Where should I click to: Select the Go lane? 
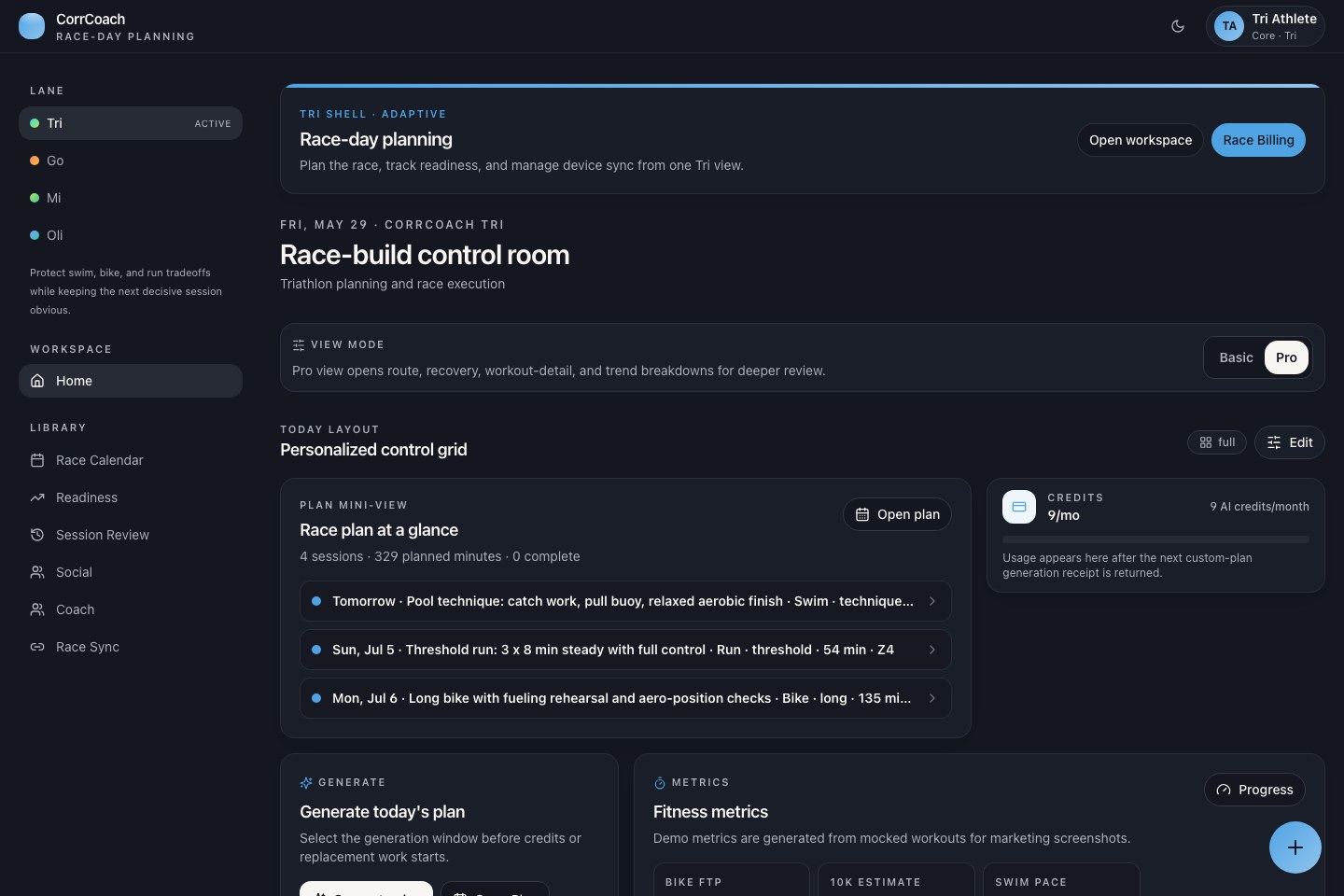131,161
